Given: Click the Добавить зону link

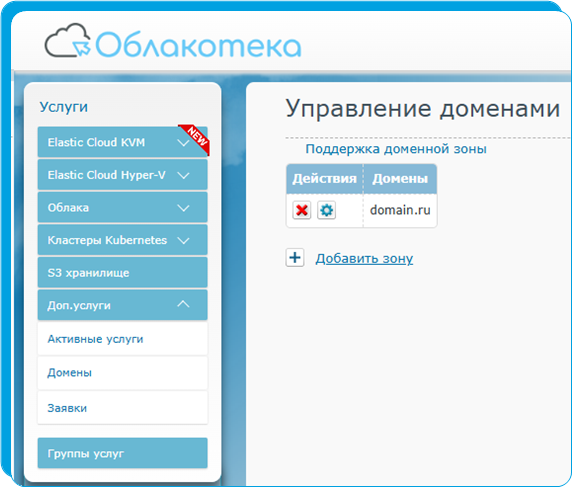Looking at the screenshot, I should (364, 258).
